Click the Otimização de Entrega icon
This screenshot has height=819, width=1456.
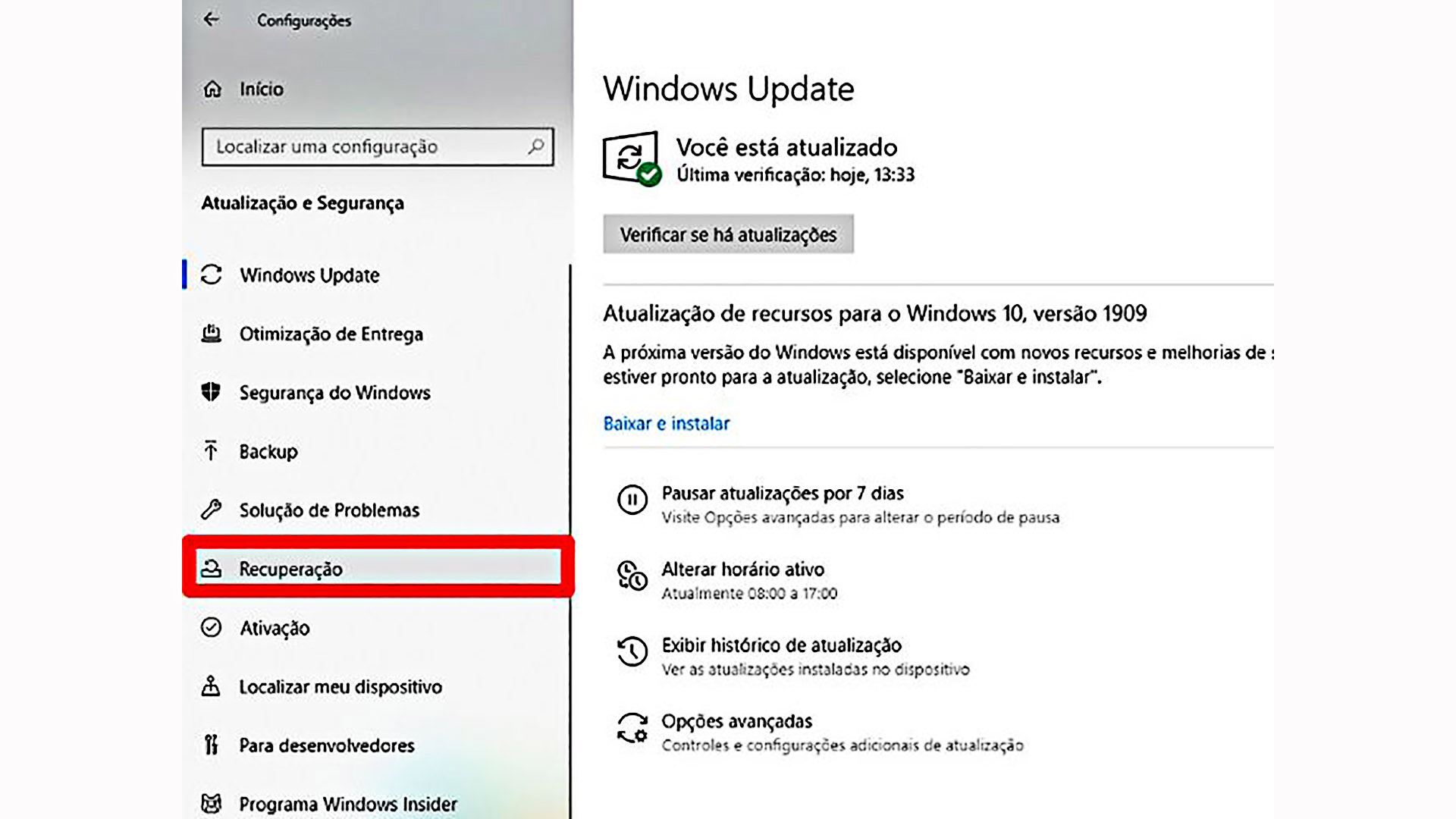pos(212,333)
